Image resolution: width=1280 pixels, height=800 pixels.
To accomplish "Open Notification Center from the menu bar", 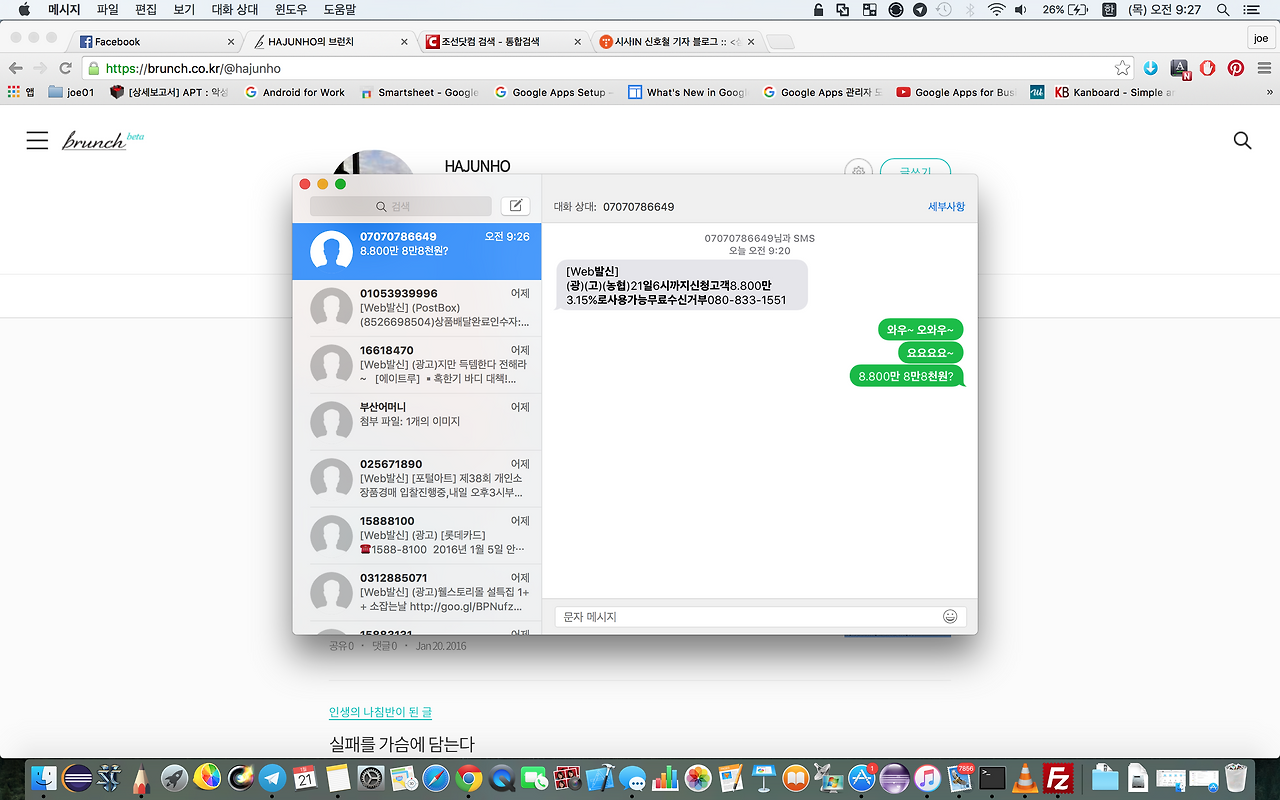I will click(x=1251, y=10).
